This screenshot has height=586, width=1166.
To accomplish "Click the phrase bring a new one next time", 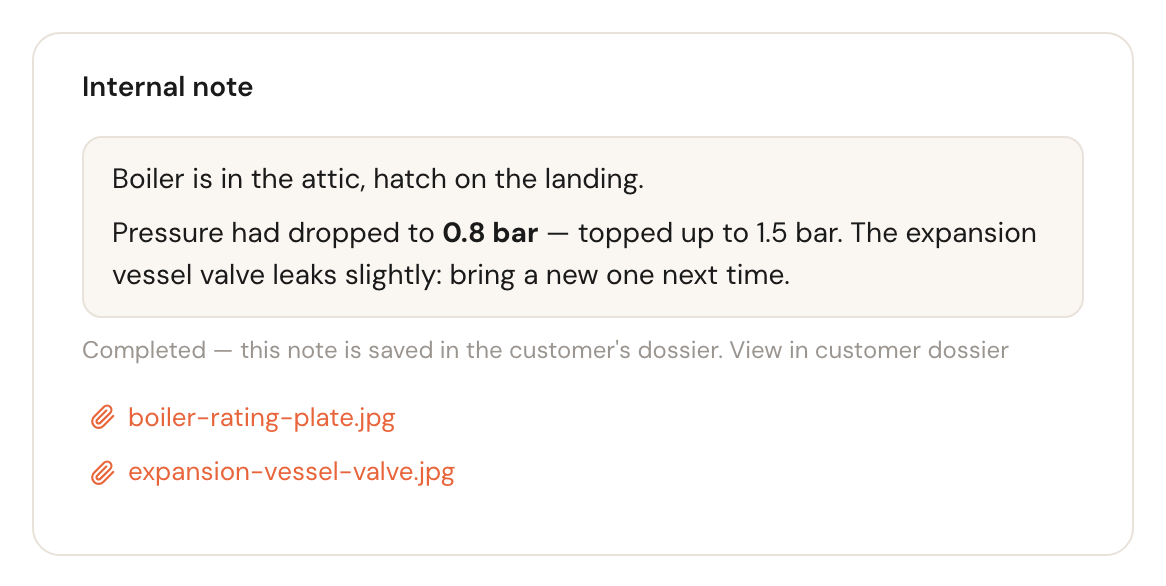I will click(619, 275).
